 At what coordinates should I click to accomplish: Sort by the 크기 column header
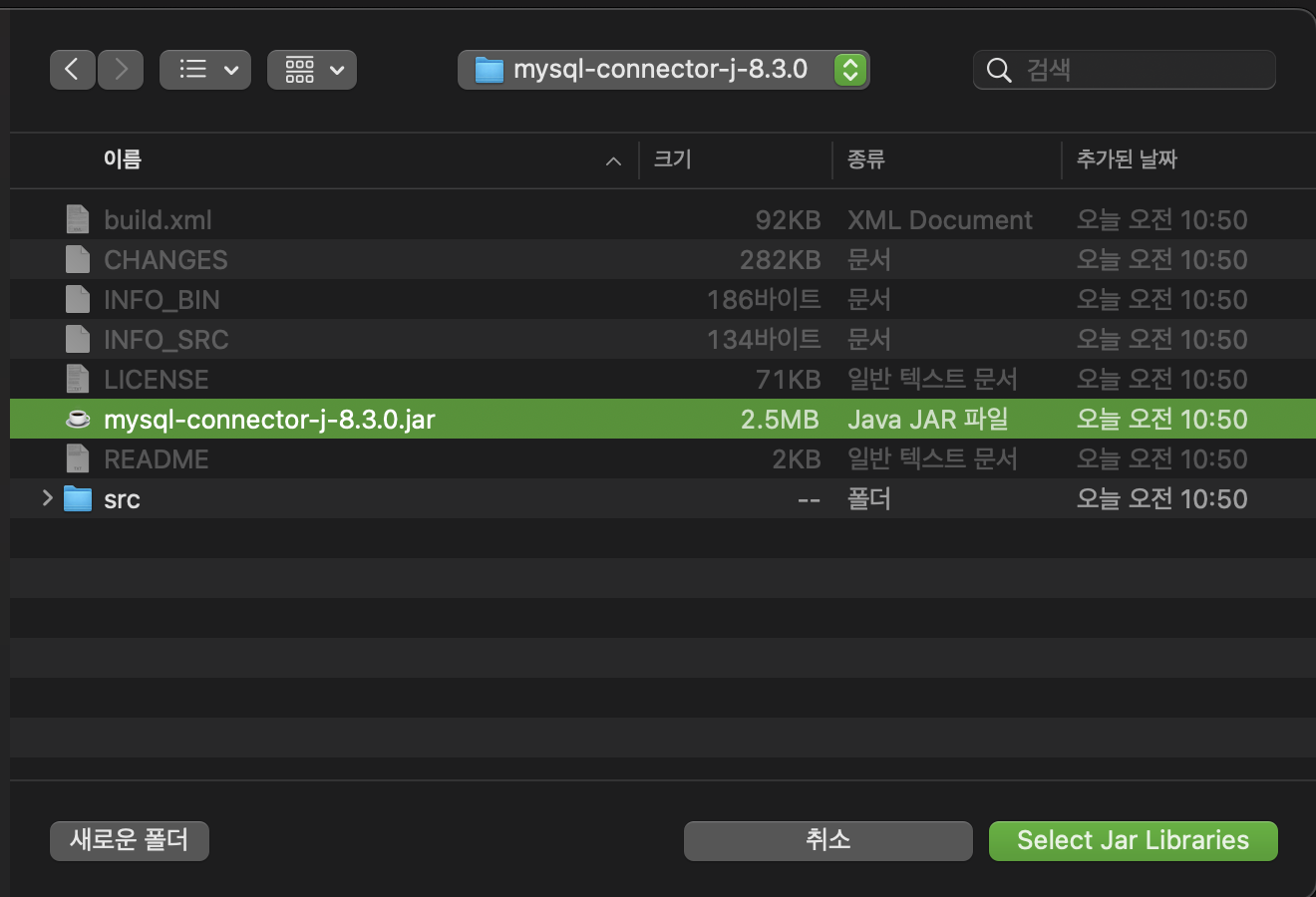tap(672, 159)
